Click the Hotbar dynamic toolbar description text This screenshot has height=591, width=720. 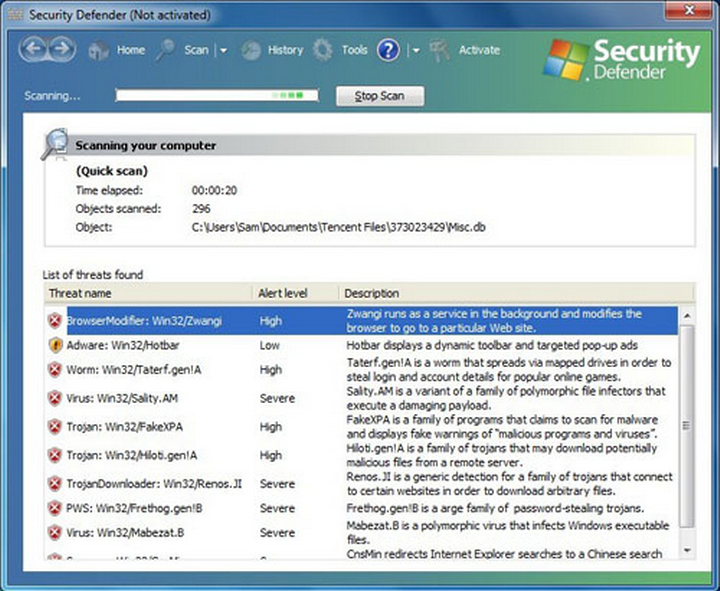[x=492, y=345]
